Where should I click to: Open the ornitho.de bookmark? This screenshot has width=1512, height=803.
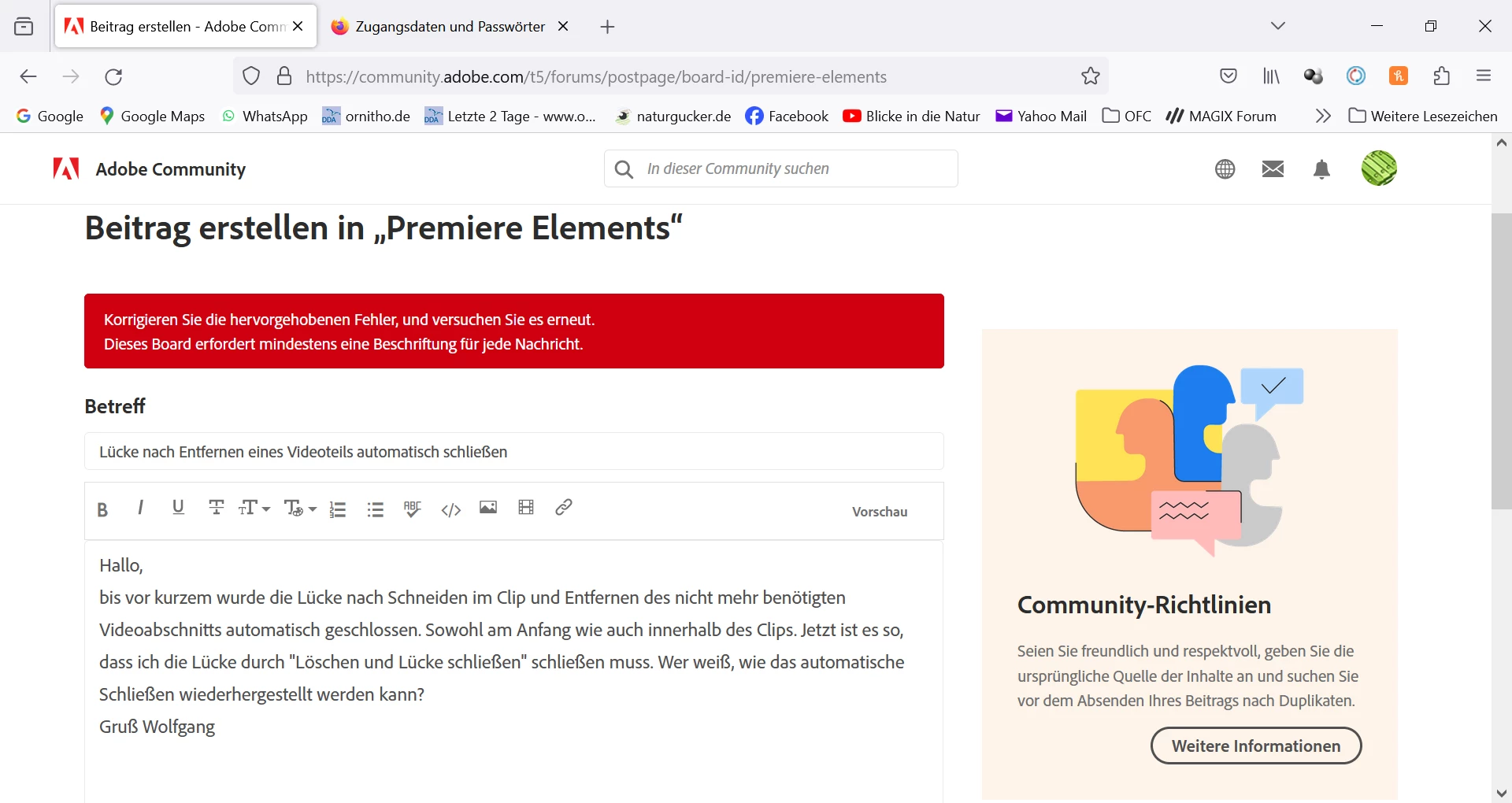(x=366, y=117)
